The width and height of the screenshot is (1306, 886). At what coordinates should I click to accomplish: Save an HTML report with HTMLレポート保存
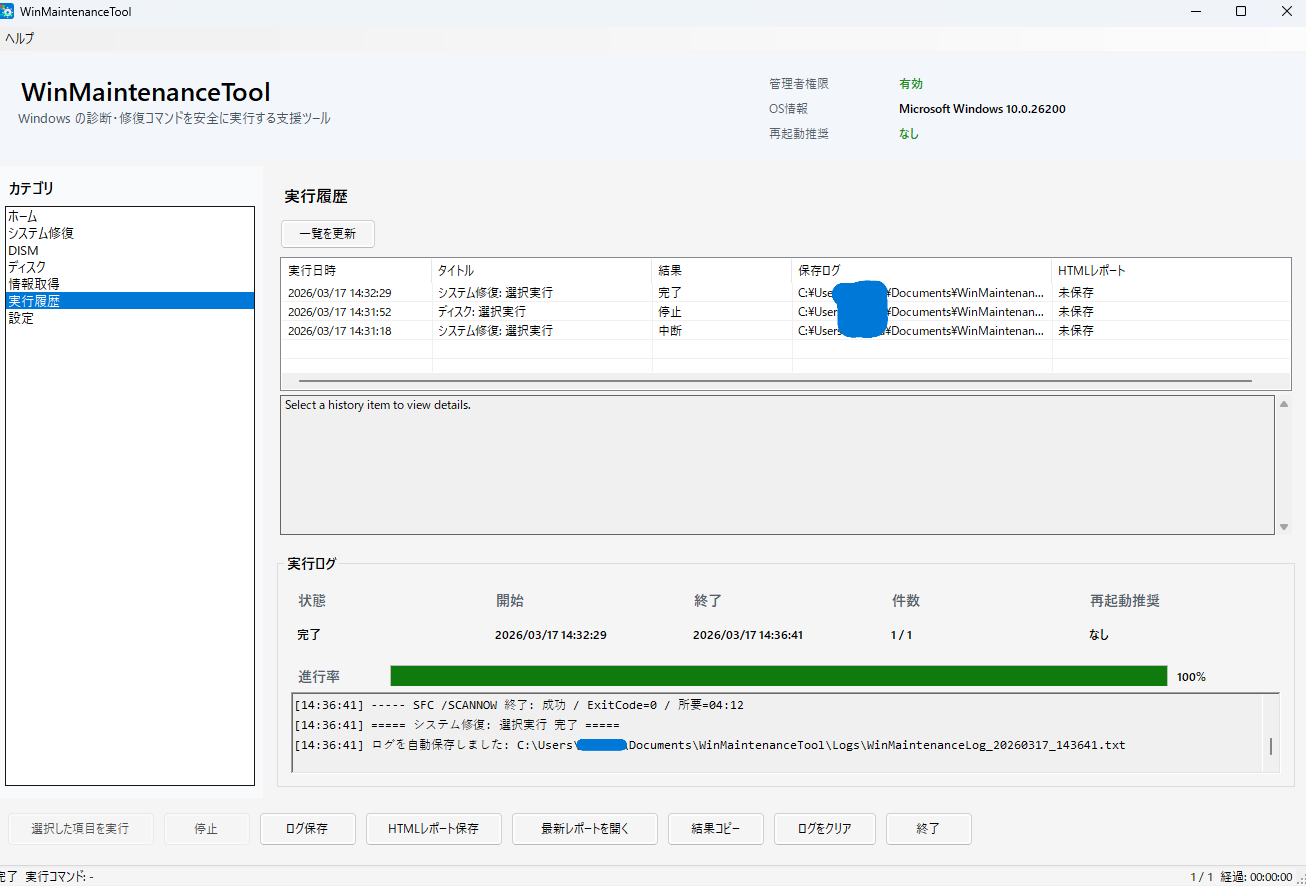tap(433, 828)
